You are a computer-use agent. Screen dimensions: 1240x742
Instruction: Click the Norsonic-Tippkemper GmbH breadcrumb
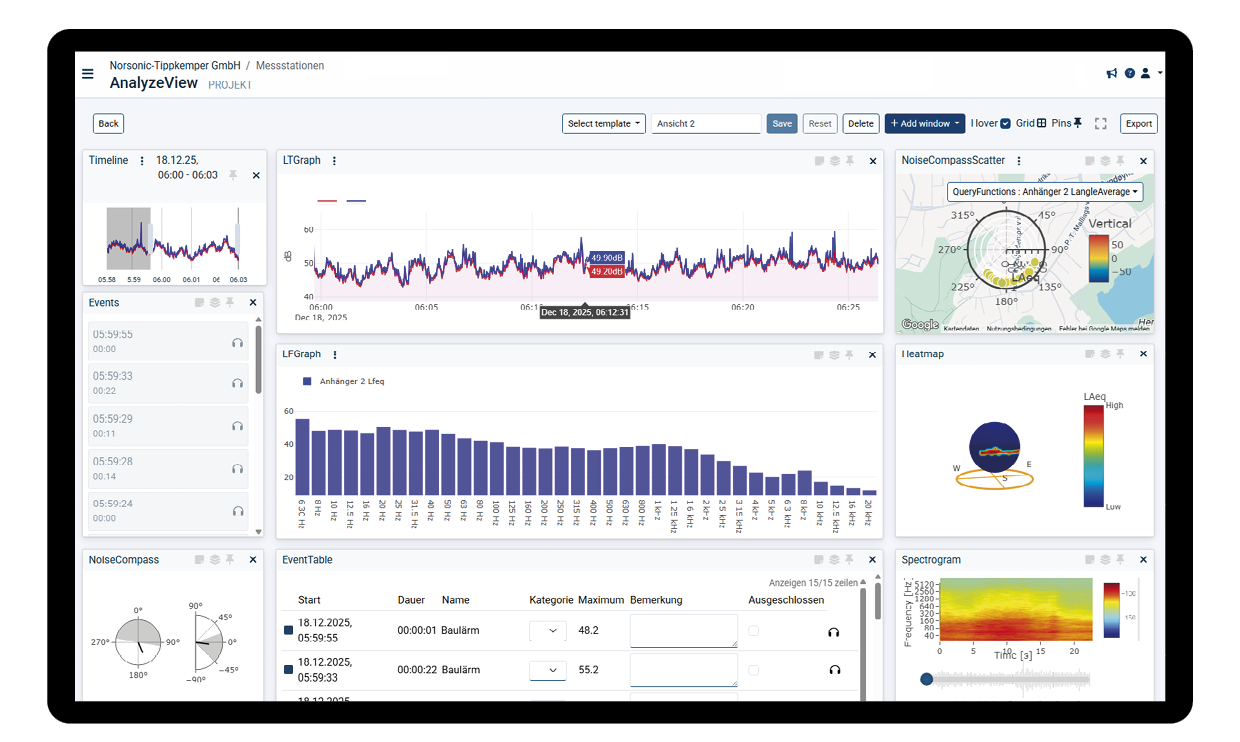pos(174,66)
